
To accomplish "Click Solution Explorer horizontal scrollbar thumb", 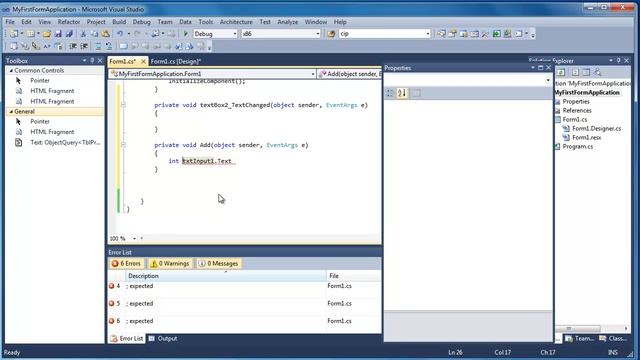I will tap(578, 328).
